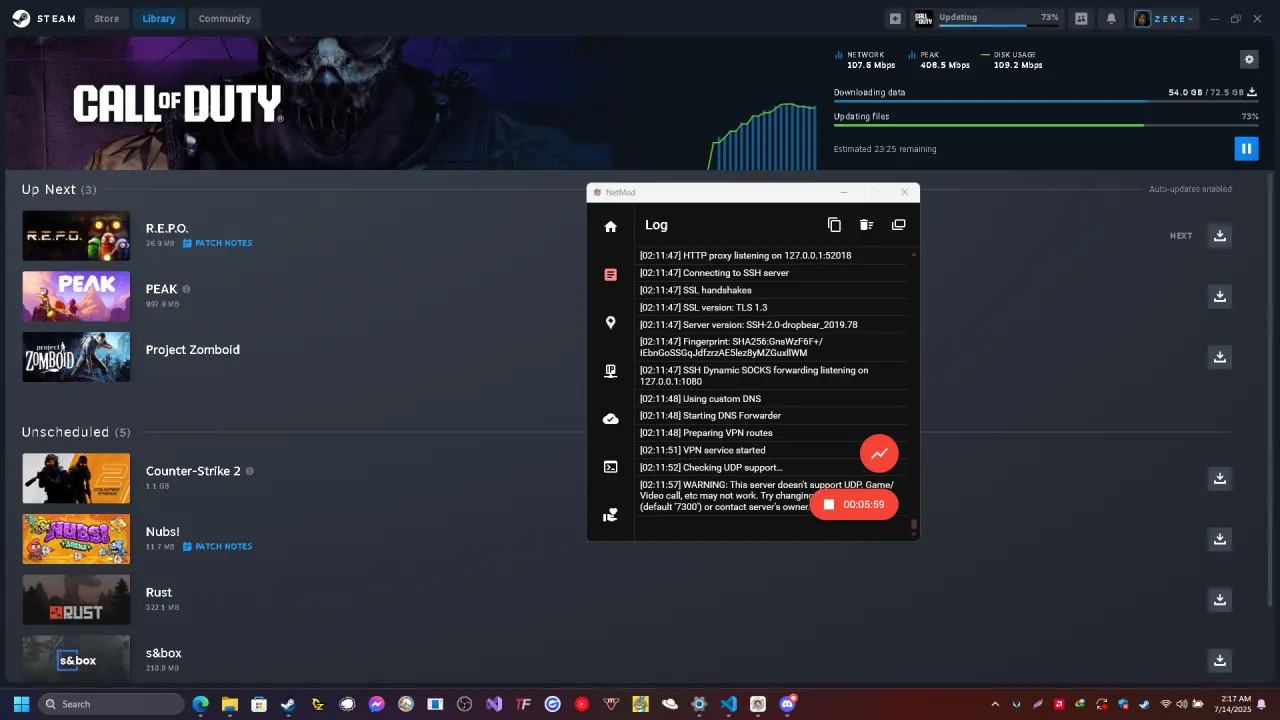
Task: Open NetMod cloud check icon page
Action: tap(610, 419)
